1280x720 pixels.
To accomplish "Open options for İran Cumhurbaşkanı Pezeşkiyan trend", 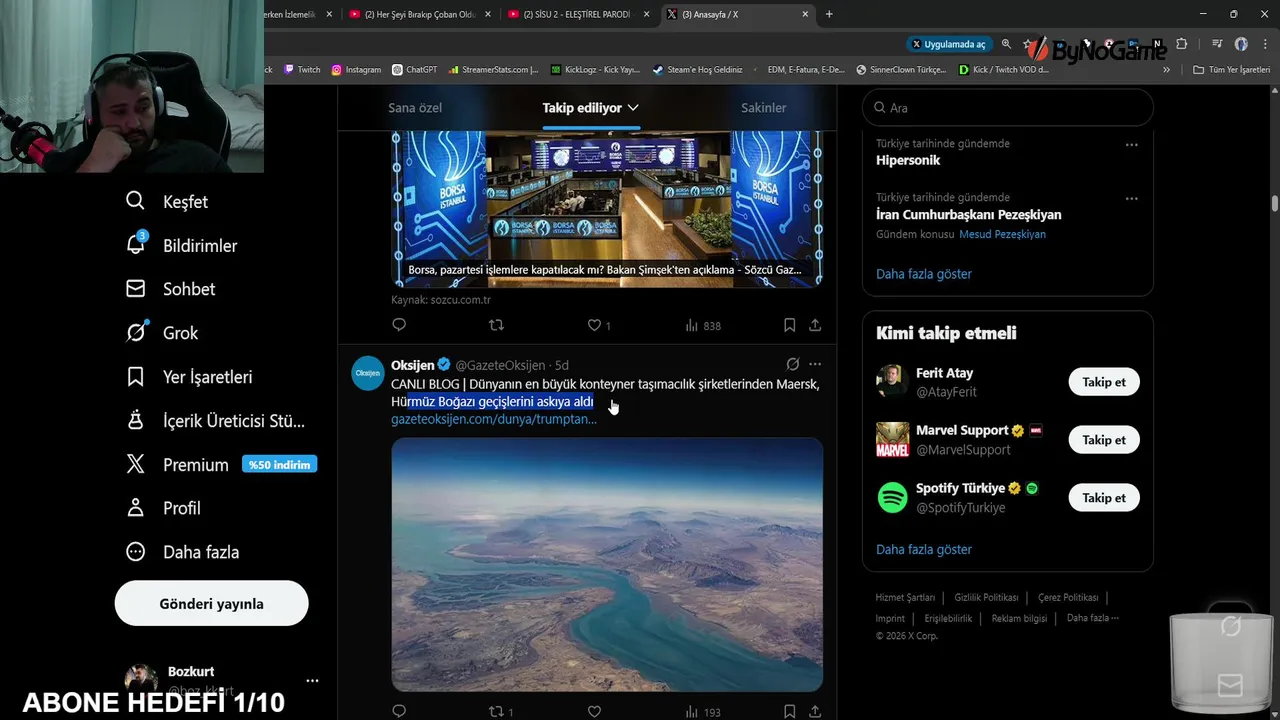I will click(1131, 199).
